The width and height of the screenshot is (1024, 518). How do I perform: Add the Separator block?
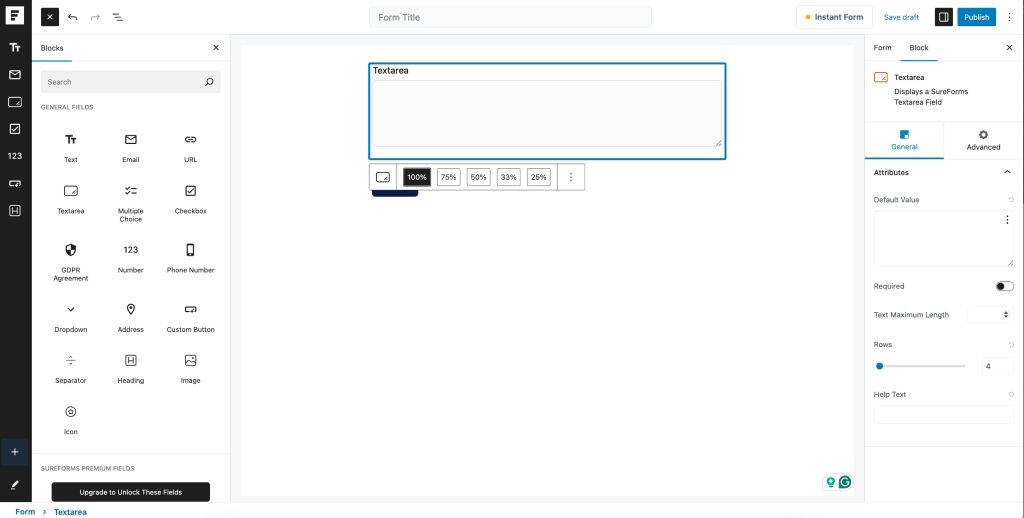[70, 366]
